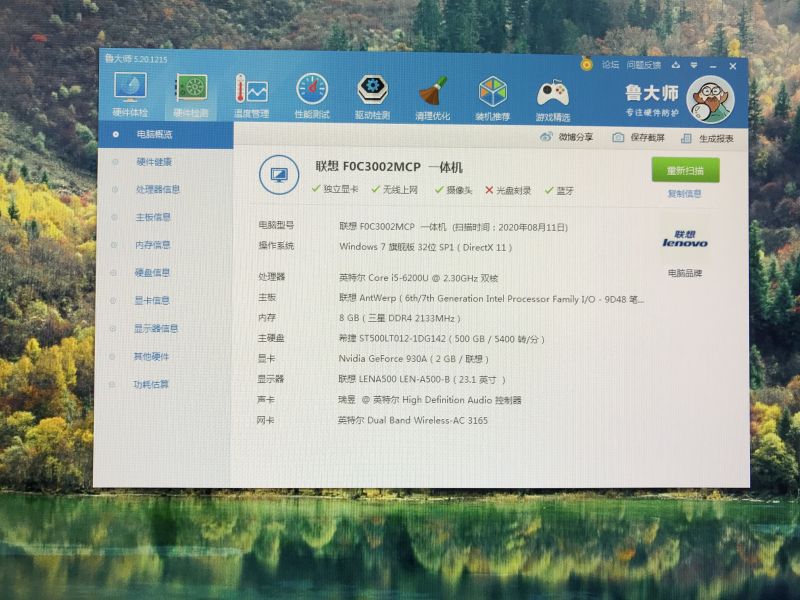The image size is (800, 600).
Task: Click the gold medal icon in title bar
Action: click(x=586, y=64)
